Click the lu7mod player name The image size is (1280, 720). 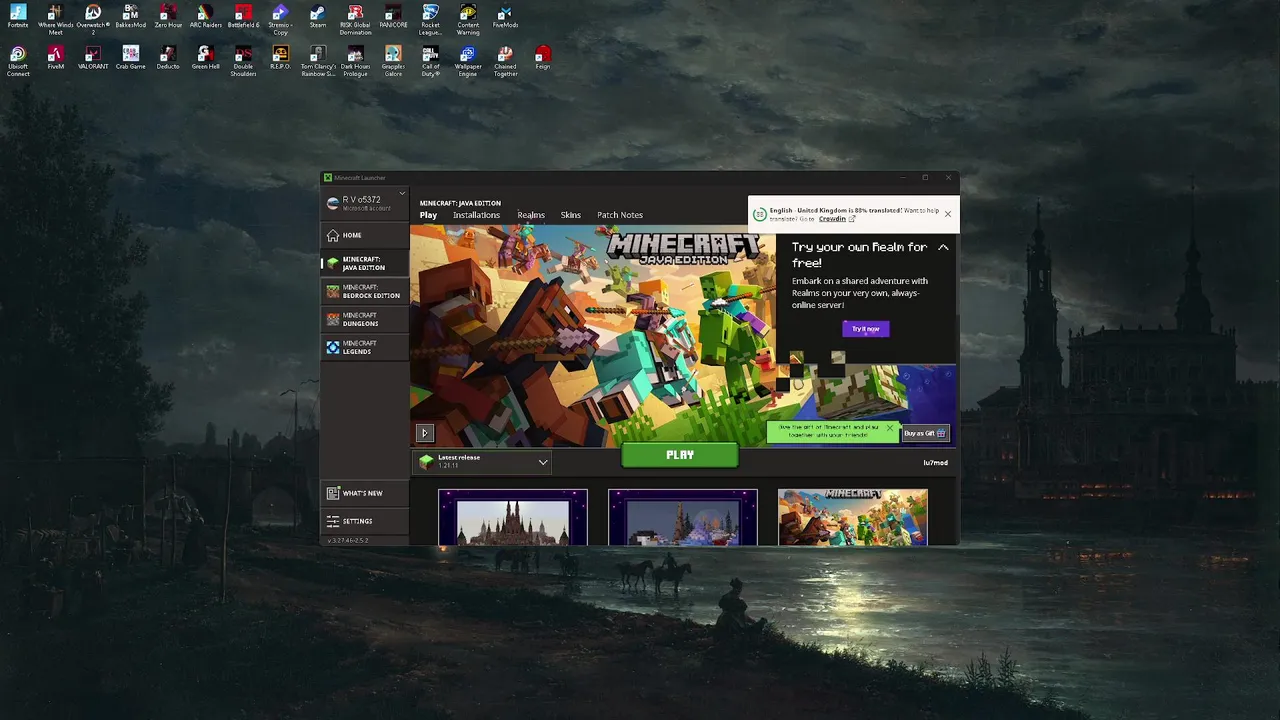(935, 462)
